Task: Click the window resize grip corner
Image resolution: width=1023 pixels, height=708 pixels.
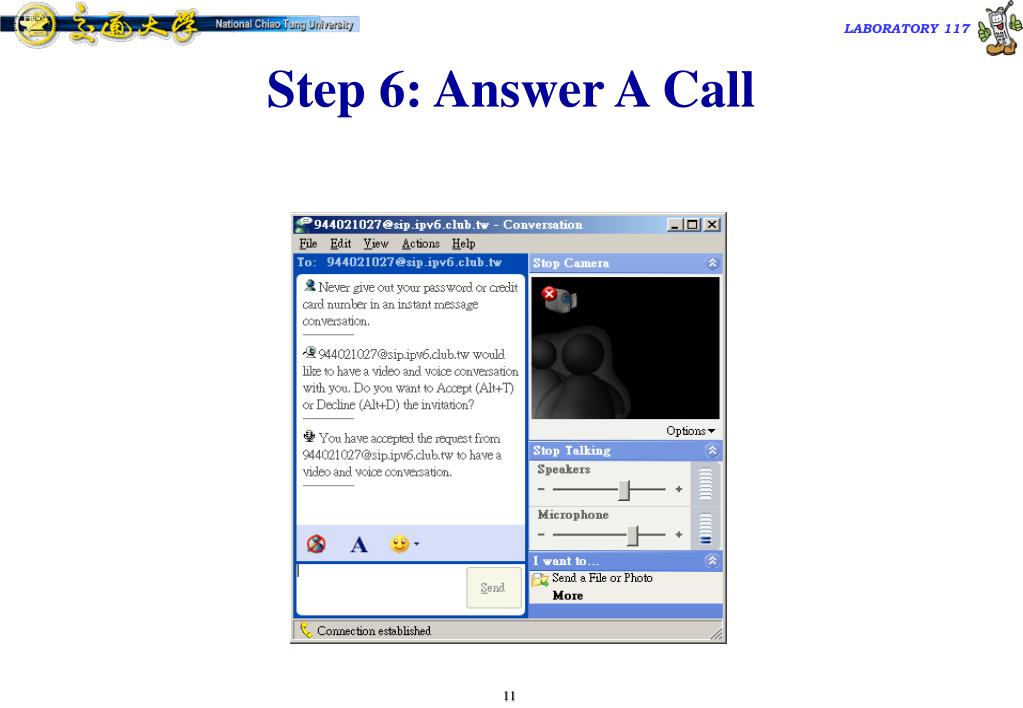Action: pyautogui.click(x=717, y=633)
